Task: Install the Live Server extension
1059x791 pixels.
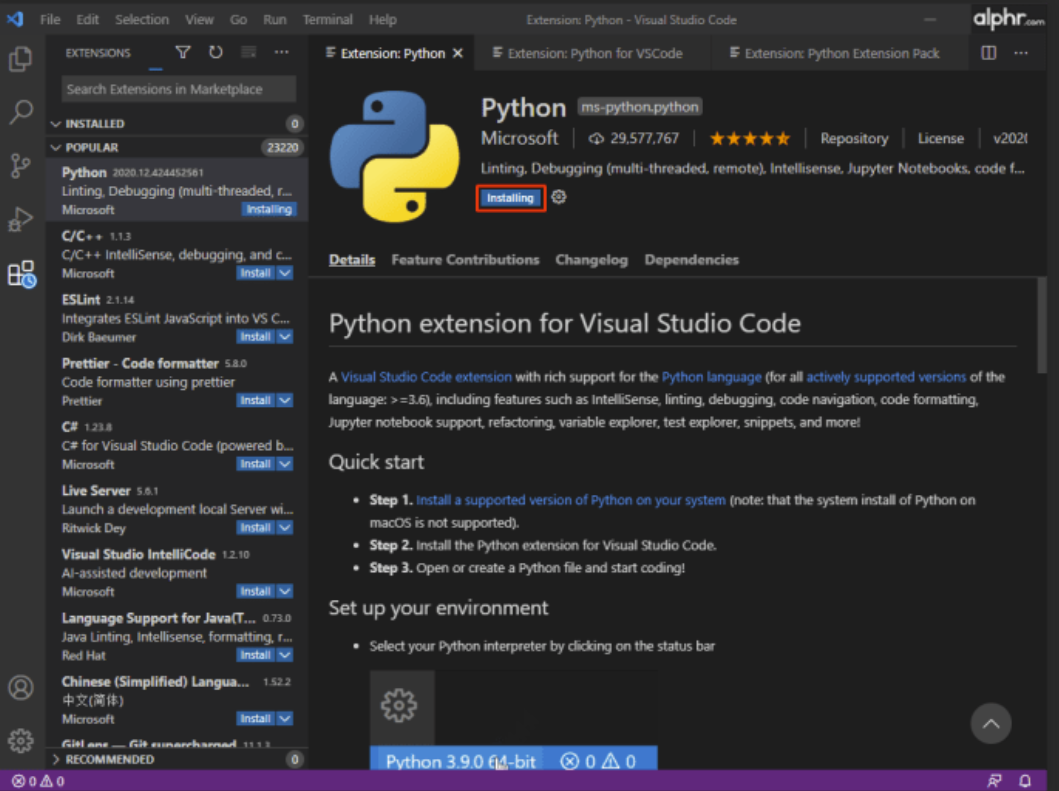Action: [x=256, y=528]
